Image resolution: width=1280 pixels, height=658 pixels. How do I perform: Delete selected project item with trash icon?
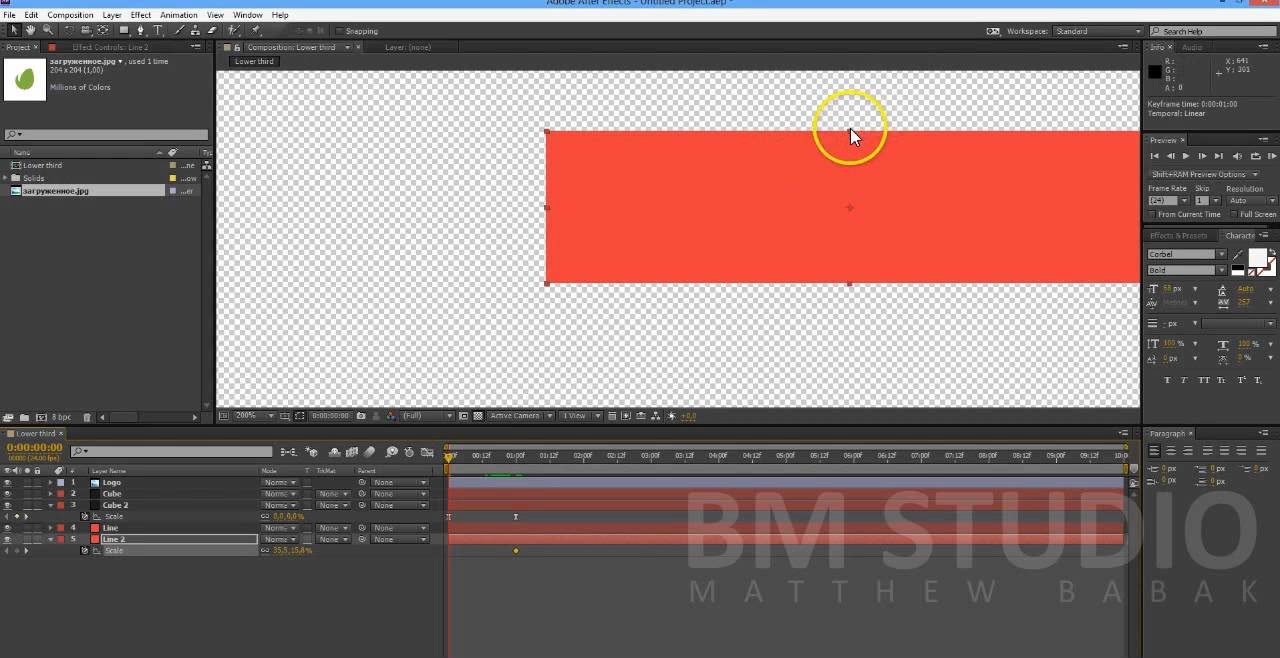click(87, 417)
